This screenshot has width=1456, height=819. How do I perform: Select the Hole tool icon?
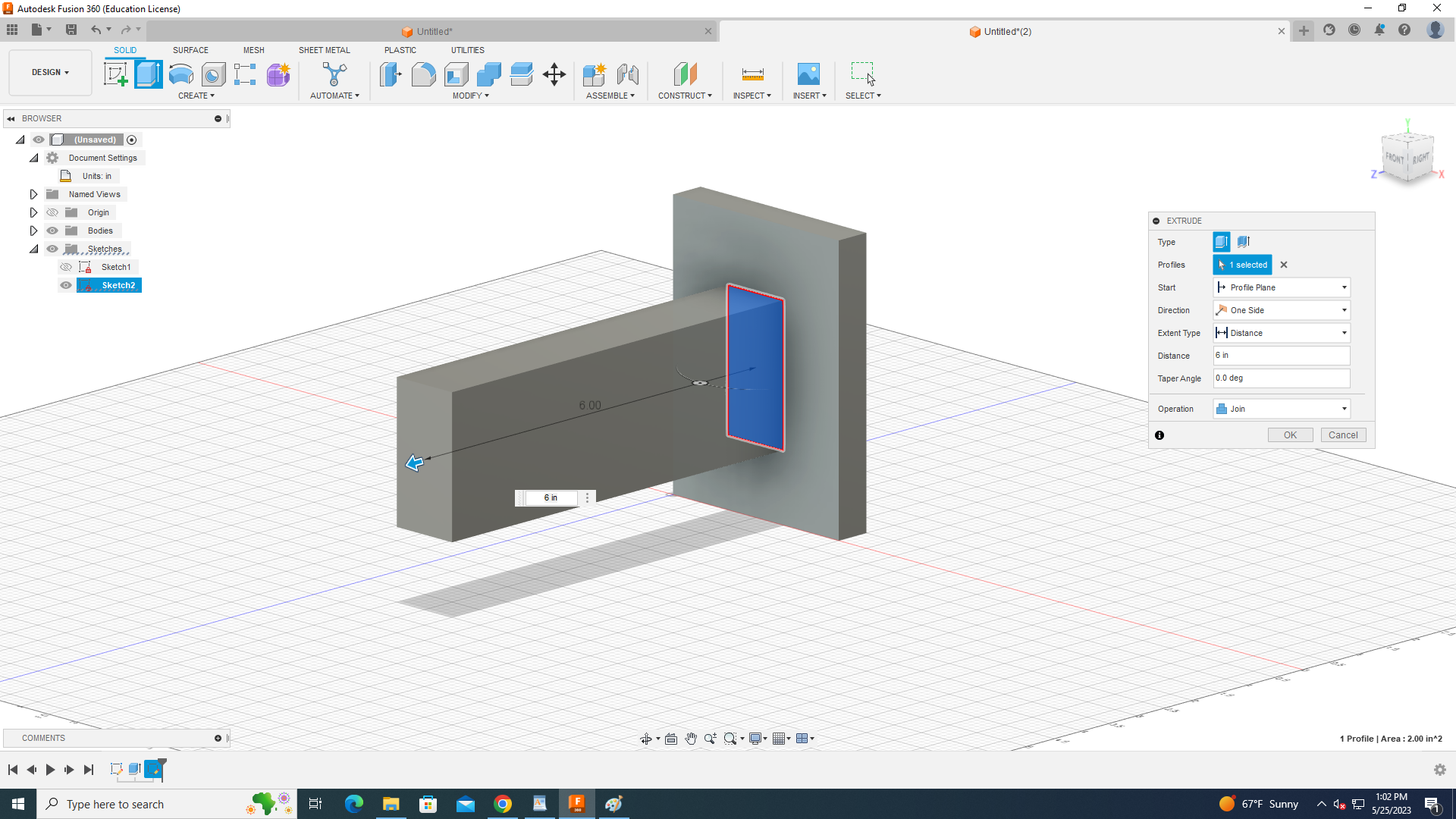click(x=214, y=74)
